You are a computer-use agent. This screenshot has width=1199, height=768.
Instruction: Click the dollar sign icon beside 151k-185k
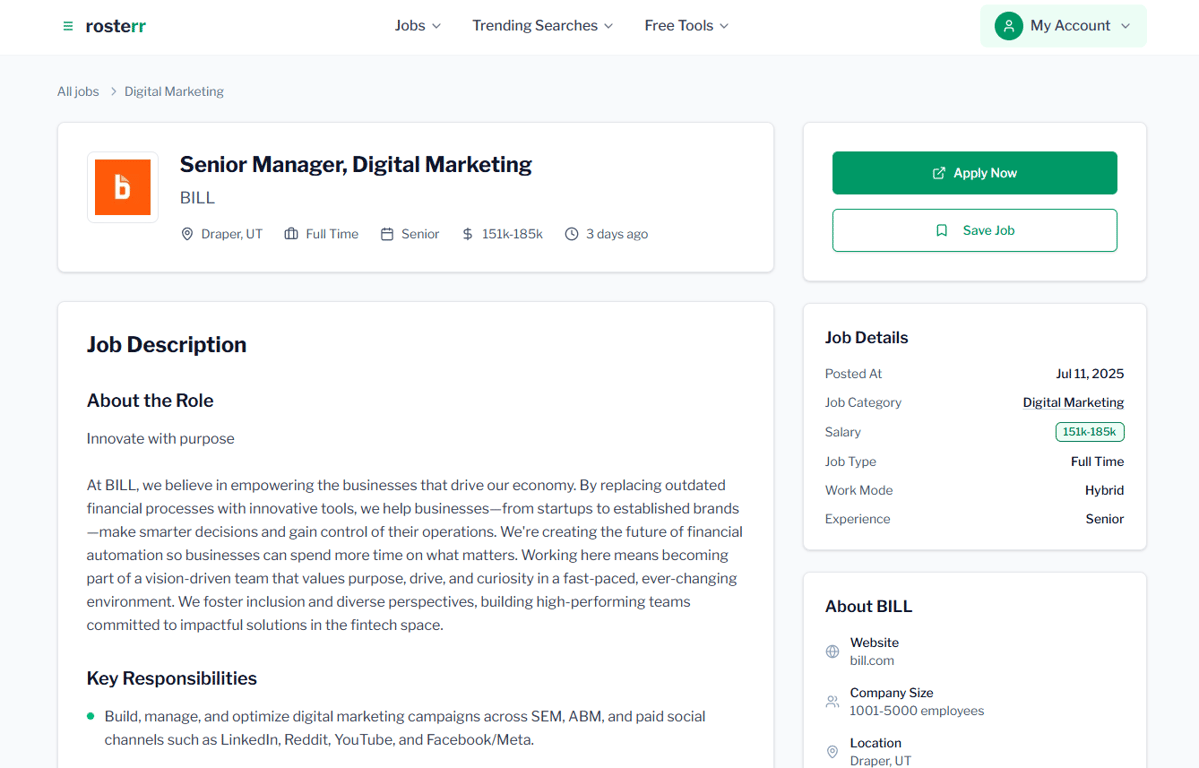coord(467,234)
